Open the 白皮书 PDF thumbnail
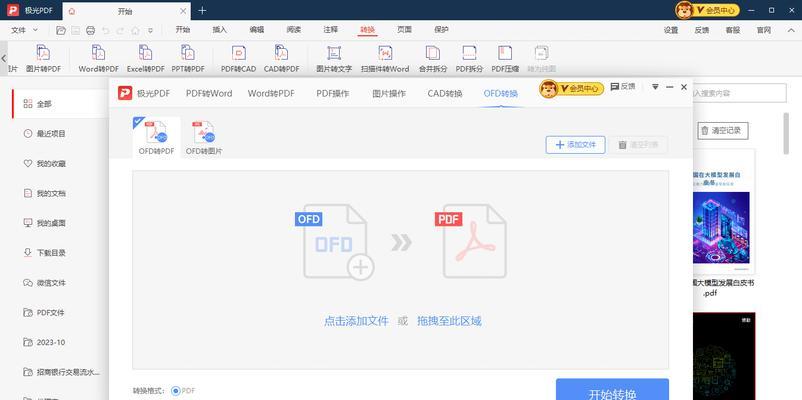802x400 pixels. click(x=724, y=212)
